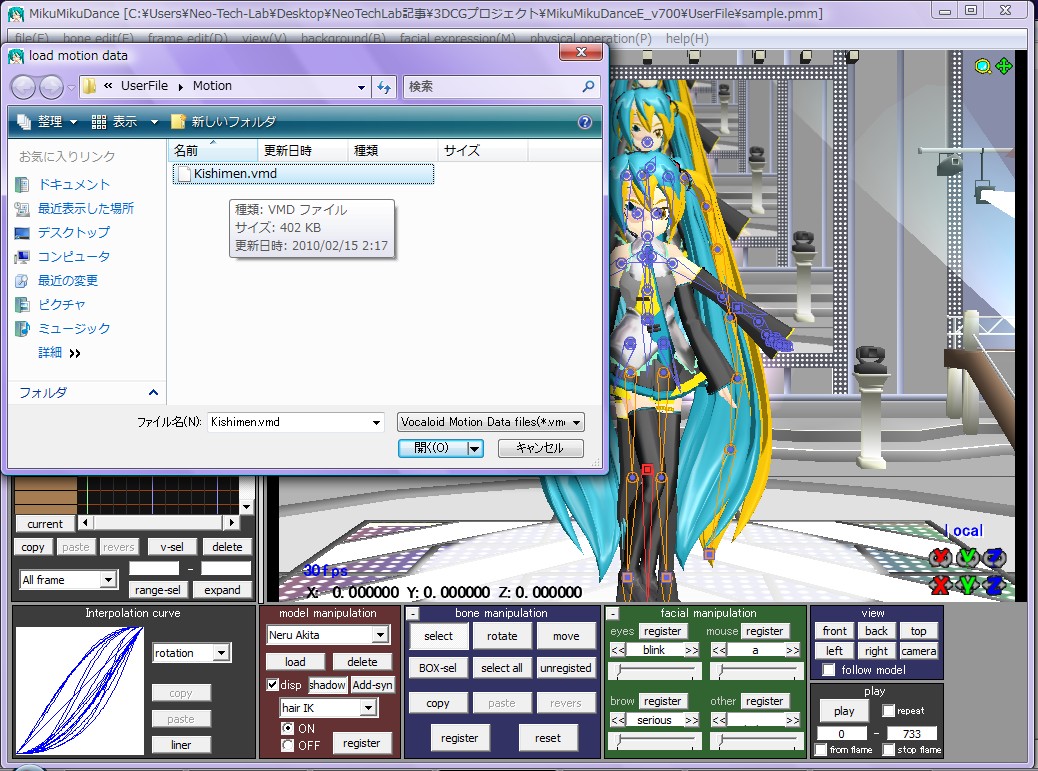Click the select all bones button
This screenshot has height=771, width=1038.
click(501, 668)
